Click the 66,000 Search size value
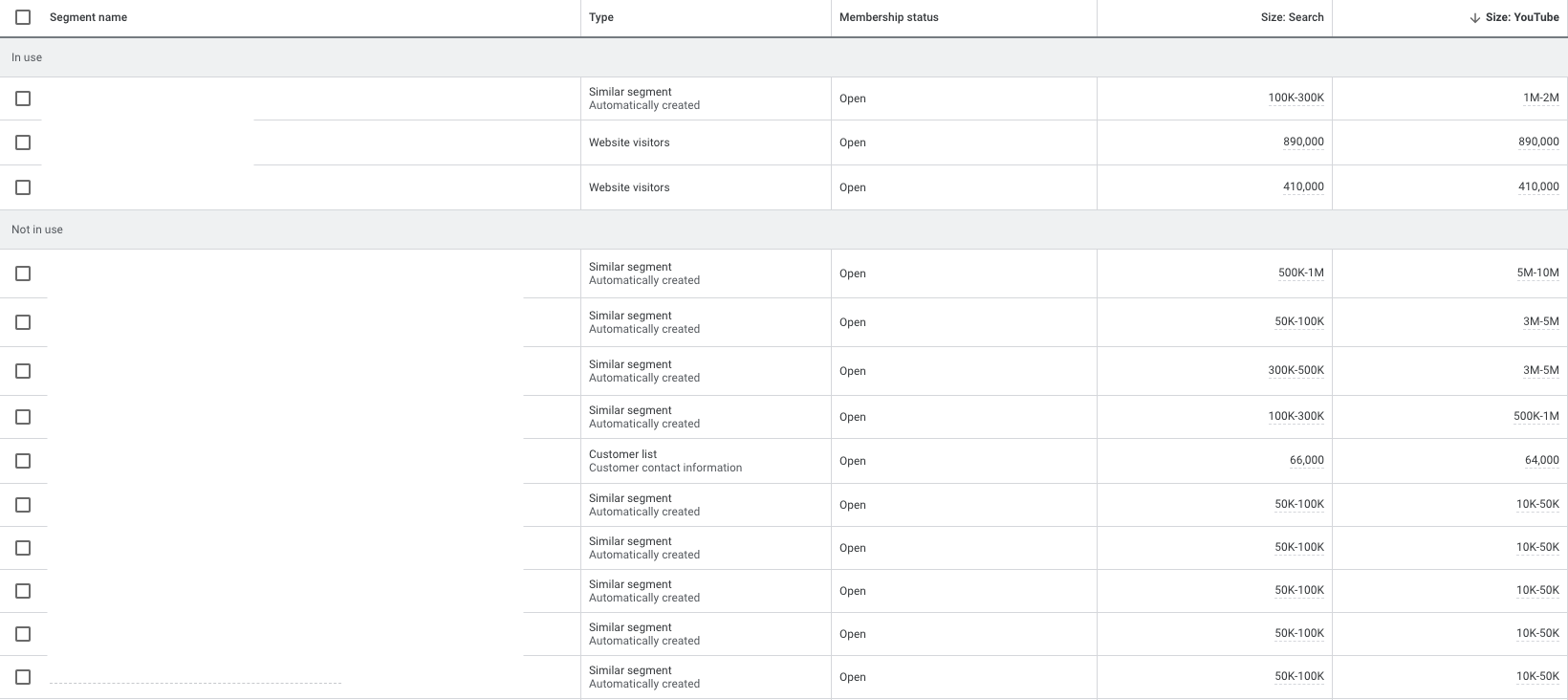Viewport: 1568px width, 700px height. tap(1306, 460)
